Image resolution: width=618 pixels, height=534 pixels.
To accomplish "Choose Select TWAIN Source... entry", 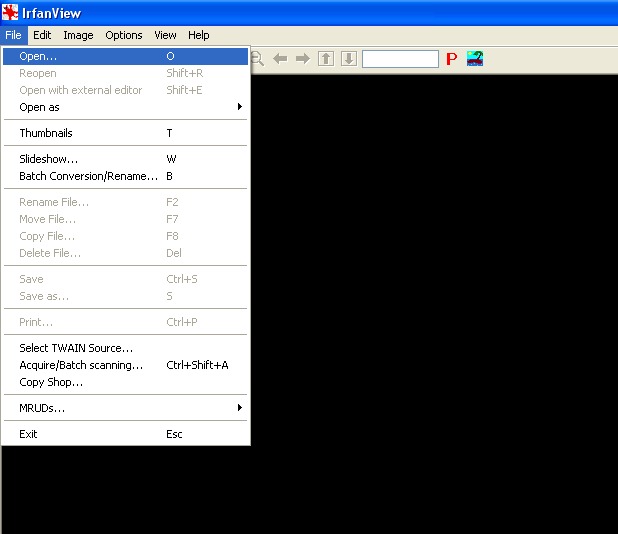I will click(x=125, y=348).
